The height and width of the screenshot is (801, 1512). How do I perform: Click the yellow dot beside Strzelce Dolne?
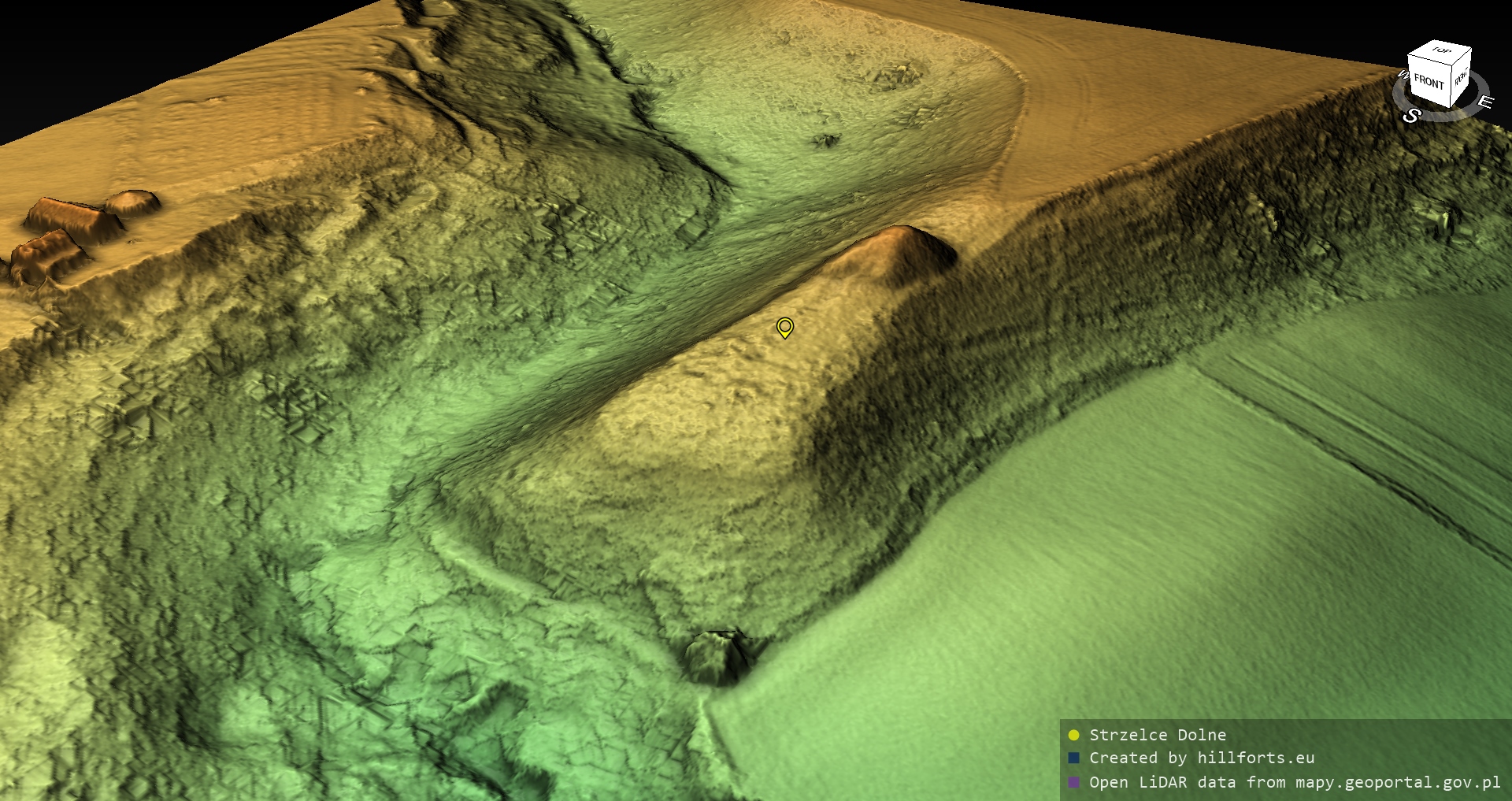[1073, 735]
